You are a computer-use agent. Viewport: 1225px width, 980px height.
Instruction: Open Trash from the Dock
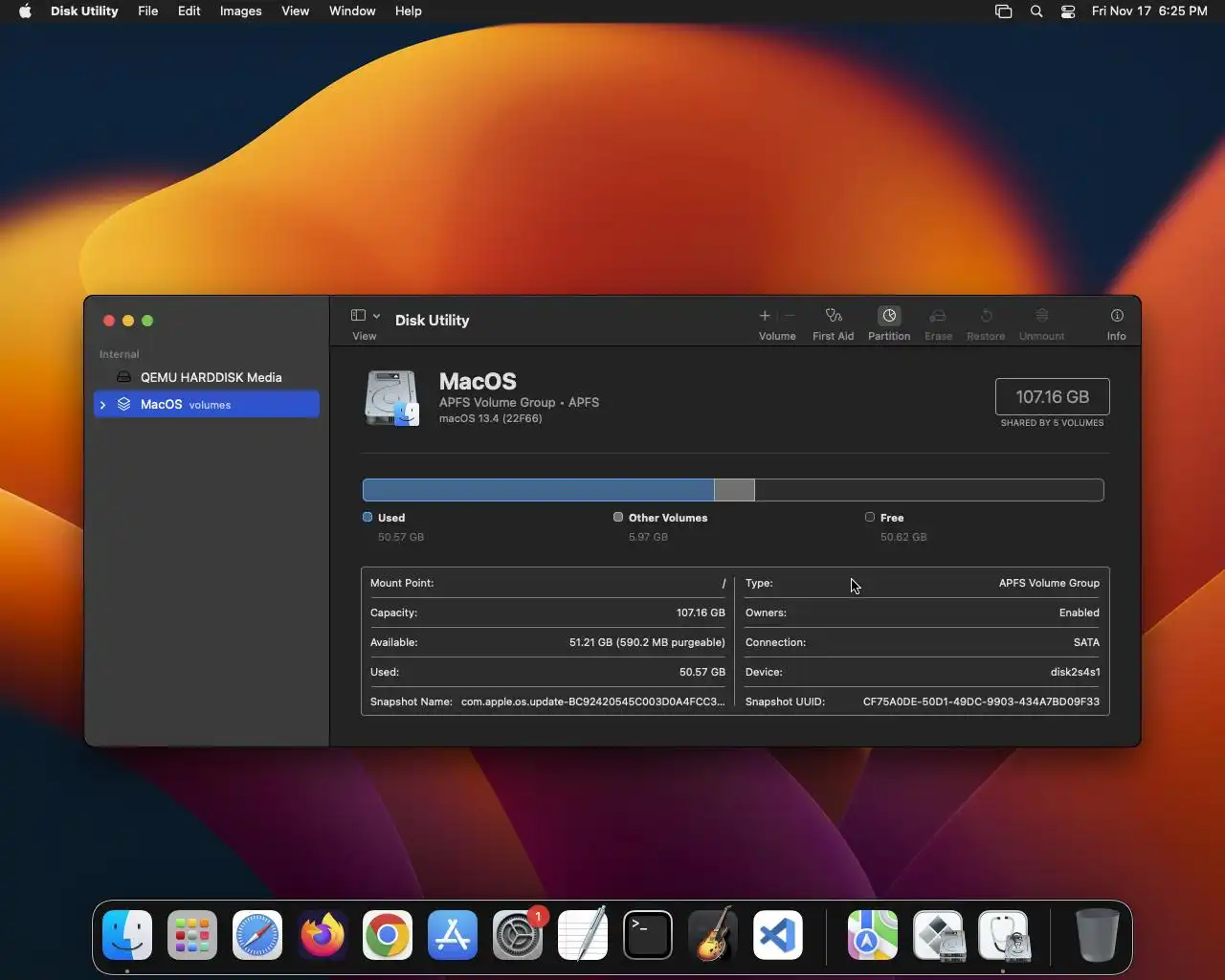pyautogui.click(x=1098, y=935)
